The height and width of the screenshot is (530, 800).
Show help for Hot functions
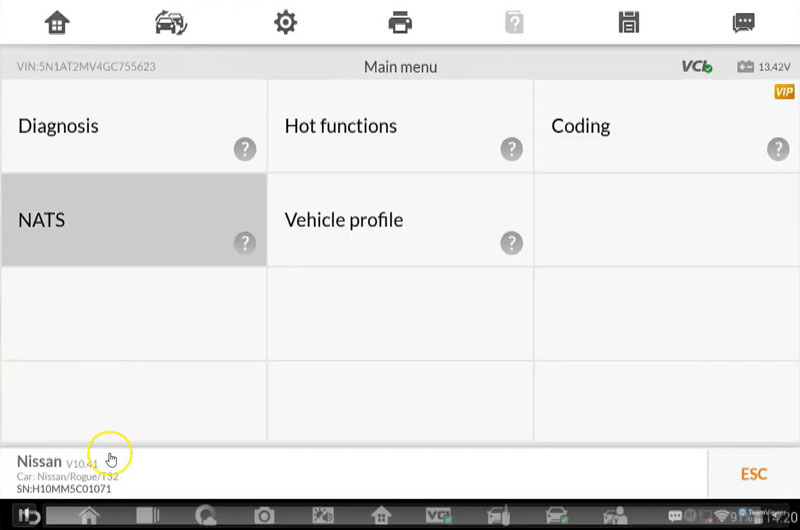[511, 149]
